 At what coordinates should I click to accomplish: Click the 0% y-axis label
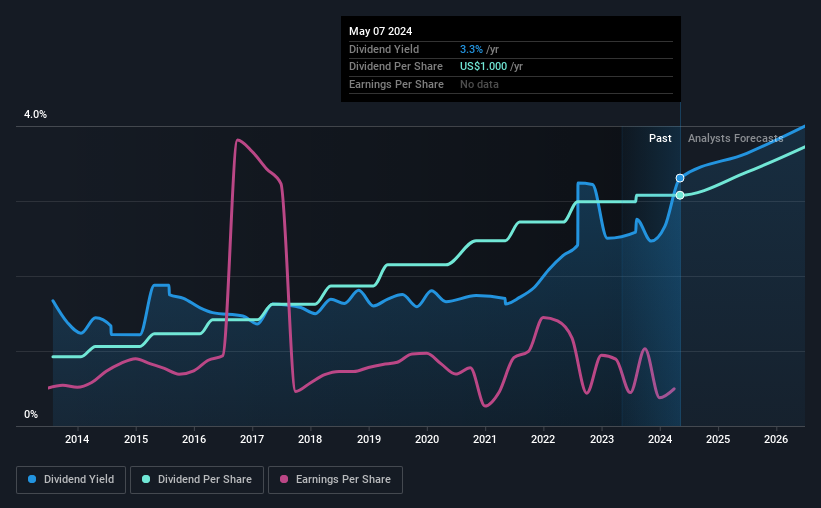coord(31,415)
